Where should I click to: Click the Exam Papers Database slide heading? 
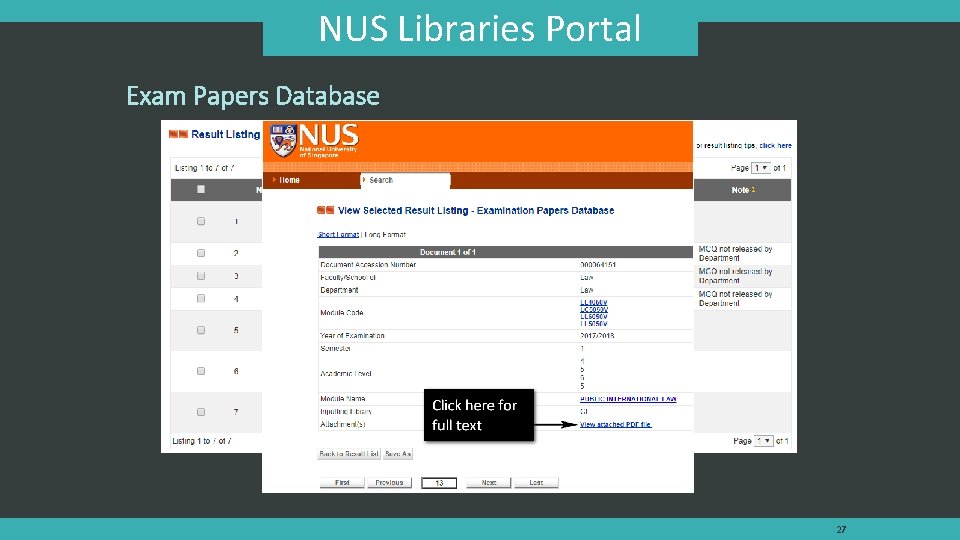point(253,96)
